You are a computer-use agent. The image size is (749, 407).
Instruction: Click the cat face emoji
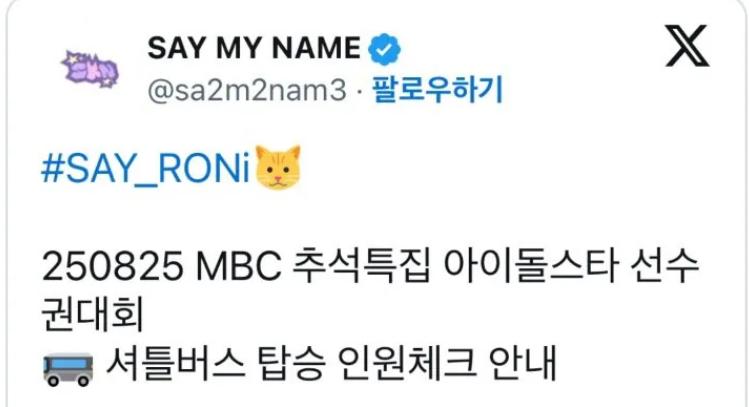278,168
